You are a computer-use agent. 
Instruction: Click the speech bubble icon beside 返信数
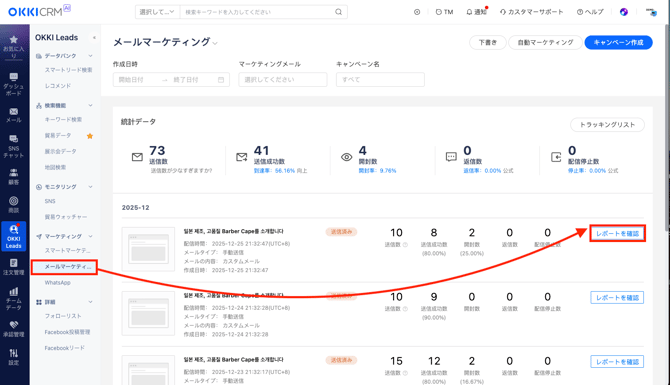[451, 157]
